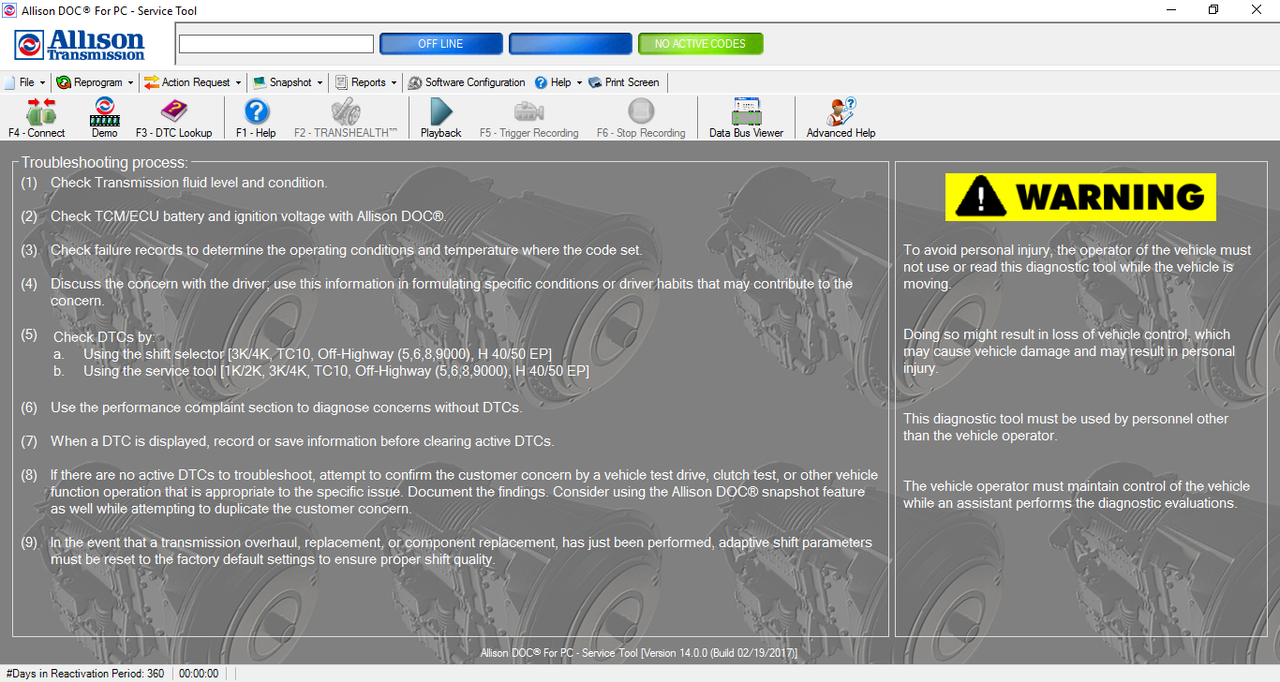1280x682 pixels.
Task: Open the File menu
Action: [26, 82]
